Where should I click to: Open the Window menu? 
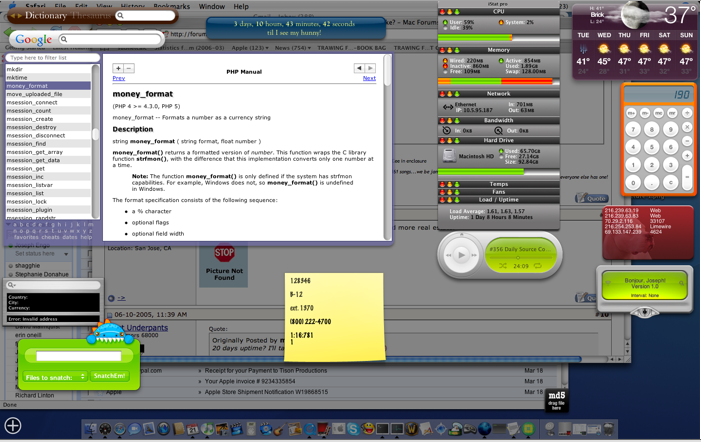(211, 6)
